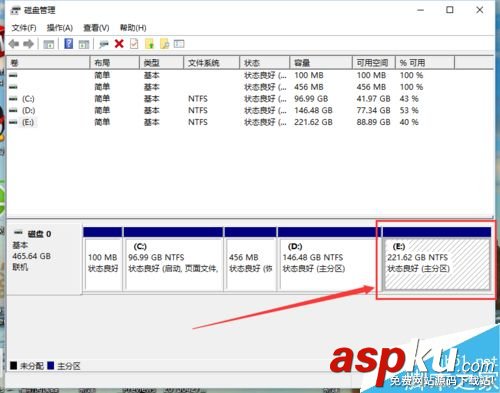500x393 pixels.
Task: Click NTFS in the (C:) list row
Action: (198, 99)
